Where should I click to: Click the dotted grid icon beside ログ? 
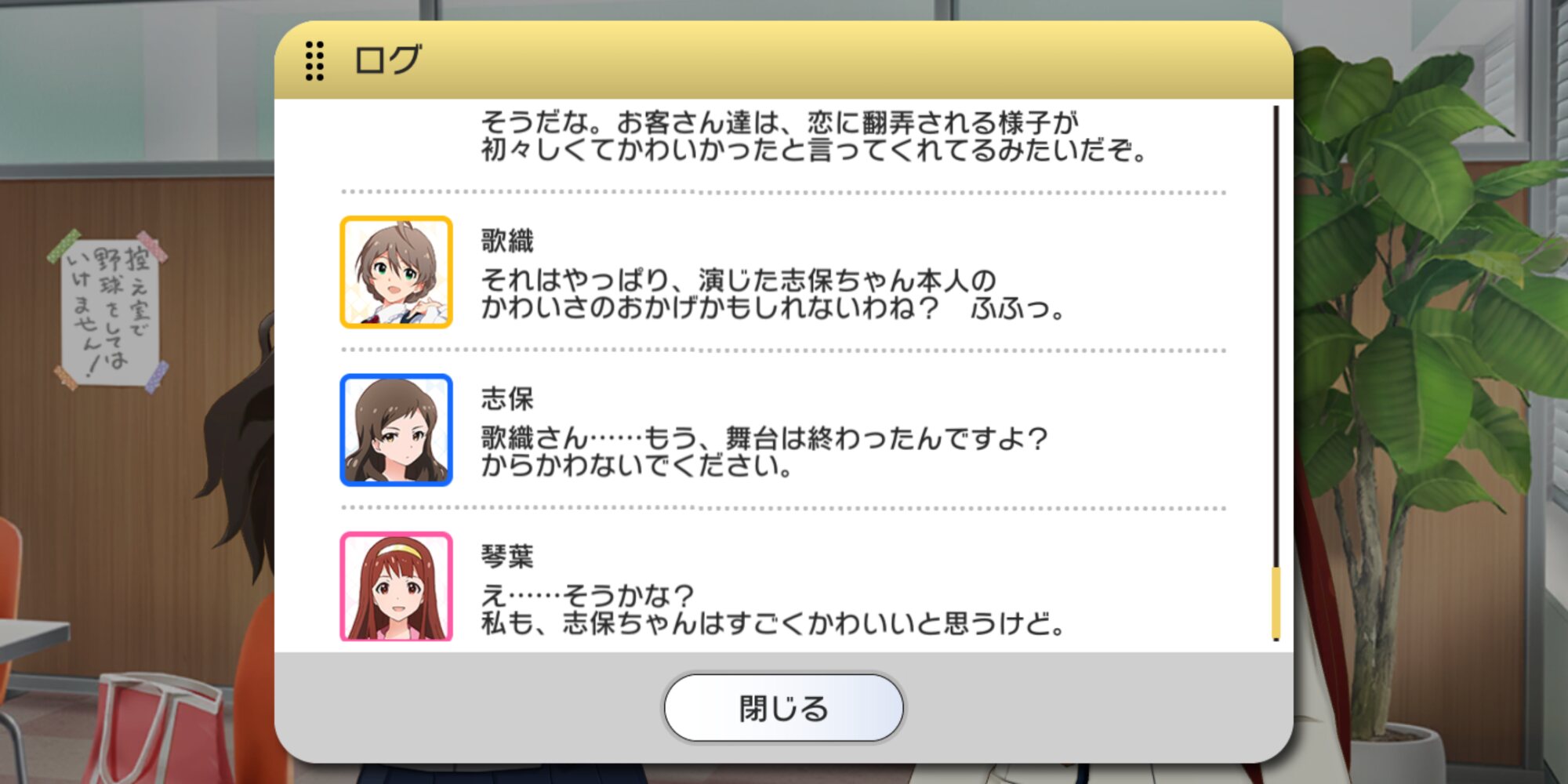tap(314, 60)
